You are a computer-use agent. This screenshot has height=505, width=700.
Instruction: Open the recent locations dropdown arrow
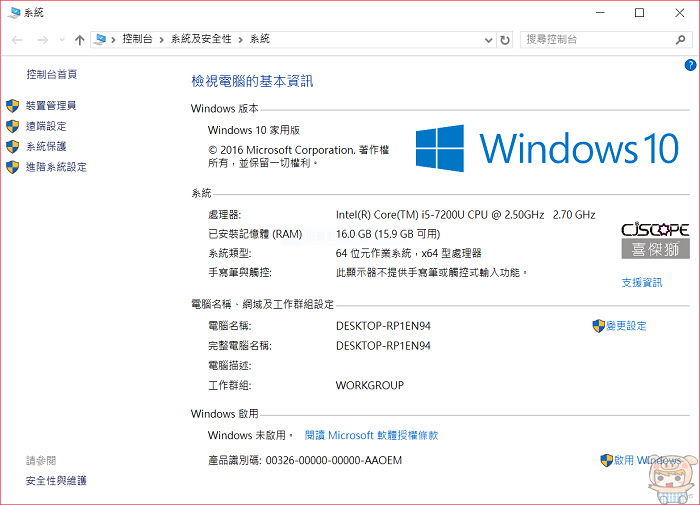[62, 40]
